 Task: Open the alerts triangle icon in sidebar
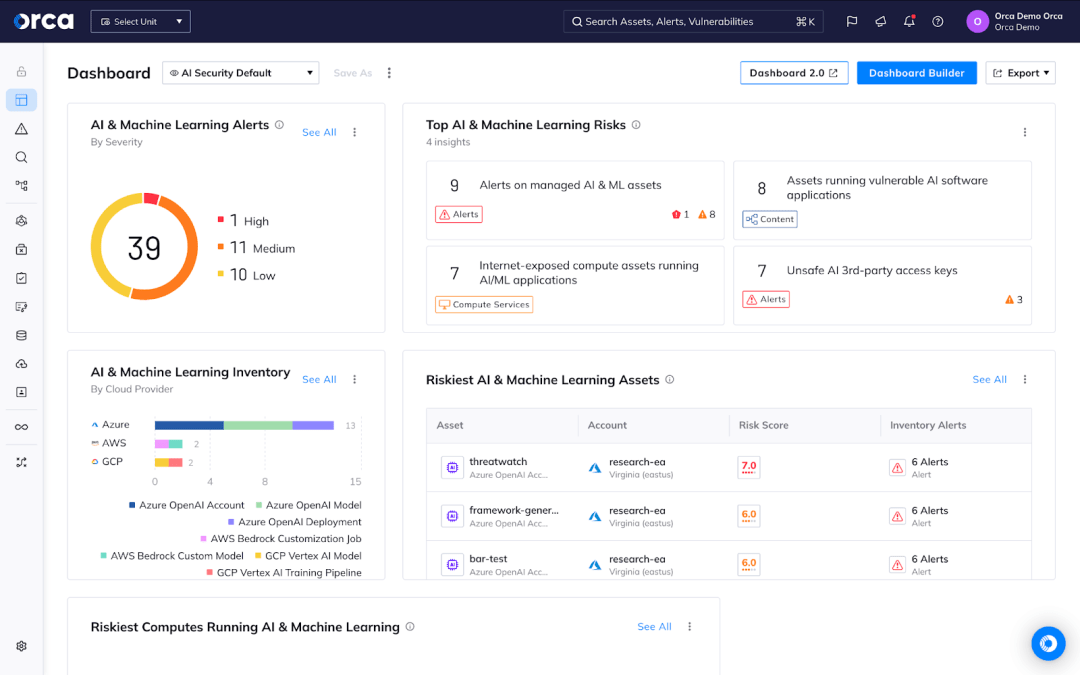tap(21, 129)
